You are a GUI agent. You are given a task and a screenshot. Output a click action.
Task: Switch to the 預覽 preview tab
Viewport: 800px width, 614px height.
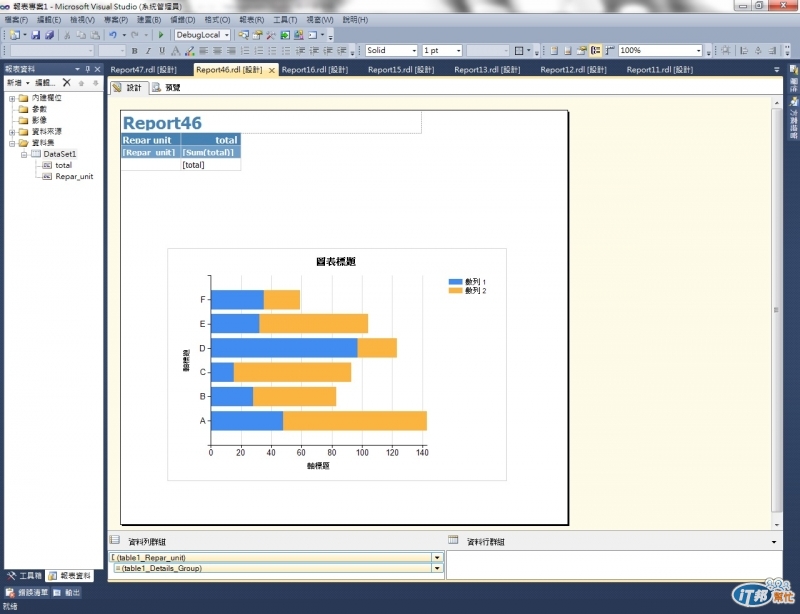click(167, 88)
